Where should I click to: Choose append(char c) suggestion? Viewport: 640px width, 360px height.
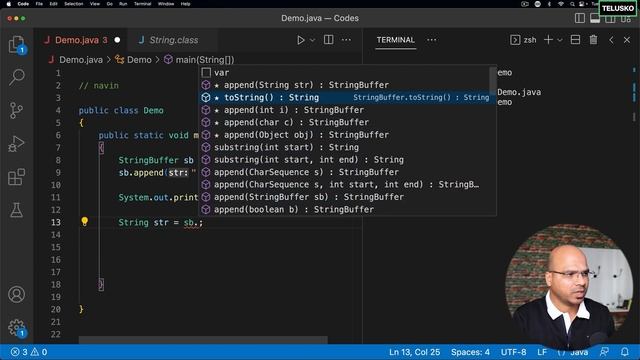pos(345,122)
